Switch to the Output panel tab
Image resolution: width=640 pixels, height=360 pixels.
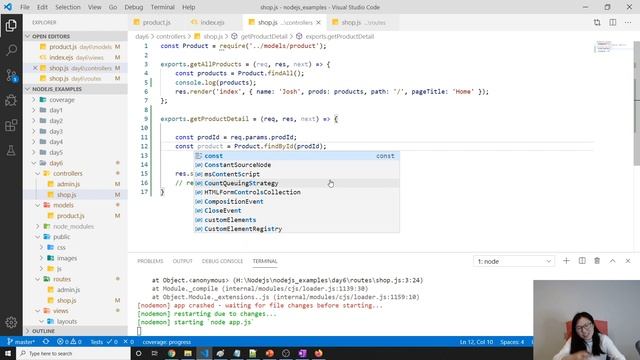click(x=182, y=261)
